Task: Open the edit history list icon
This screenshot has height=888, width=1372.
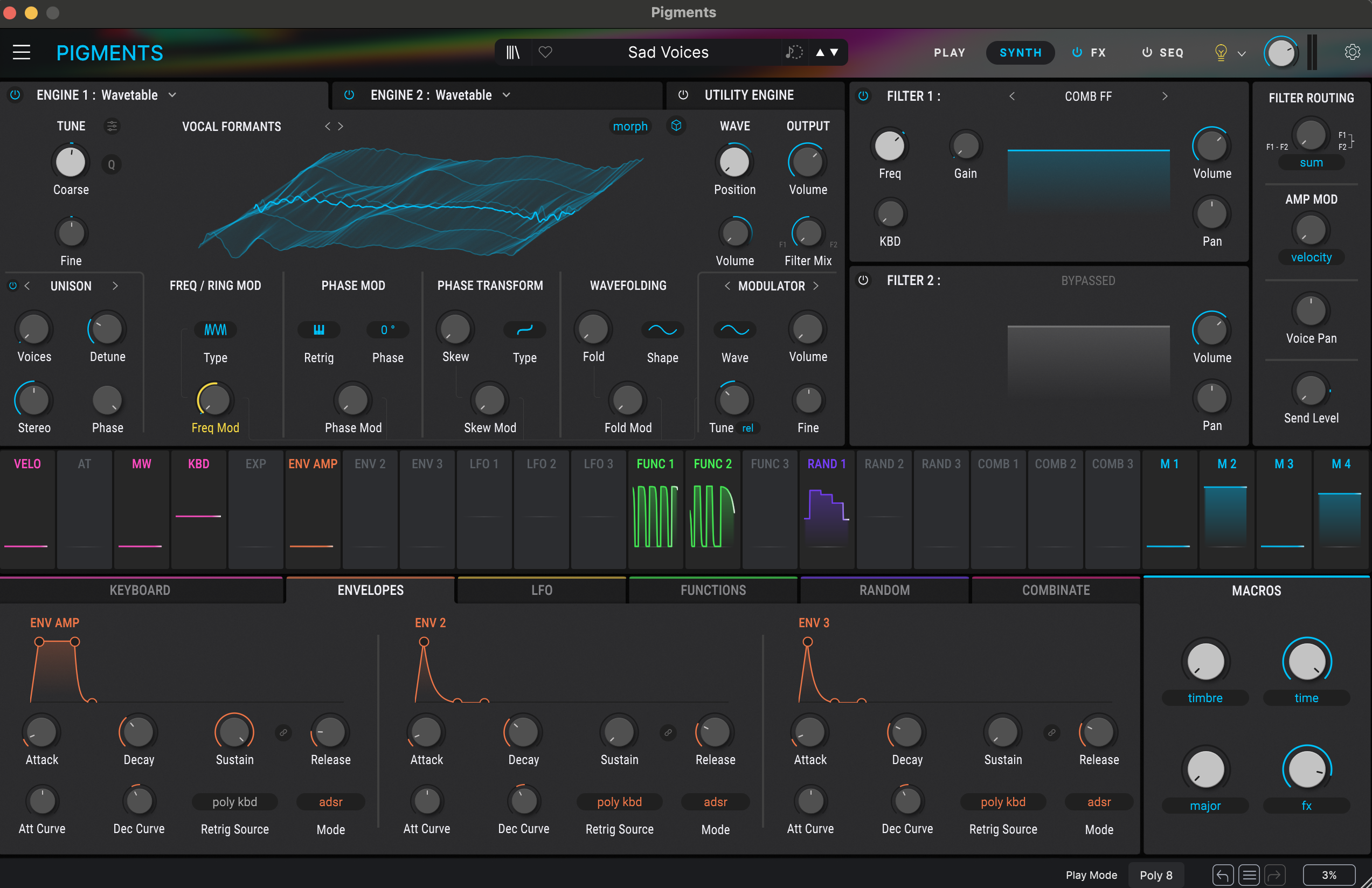Action: pyautogui.click(x=1249, y=875)
